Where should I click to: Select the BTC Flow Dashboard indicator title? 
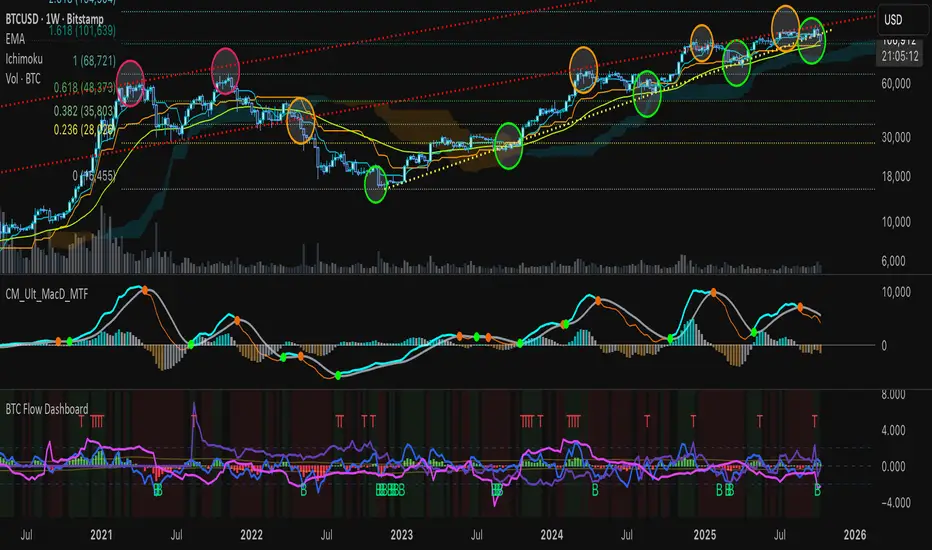click(47, 409)
